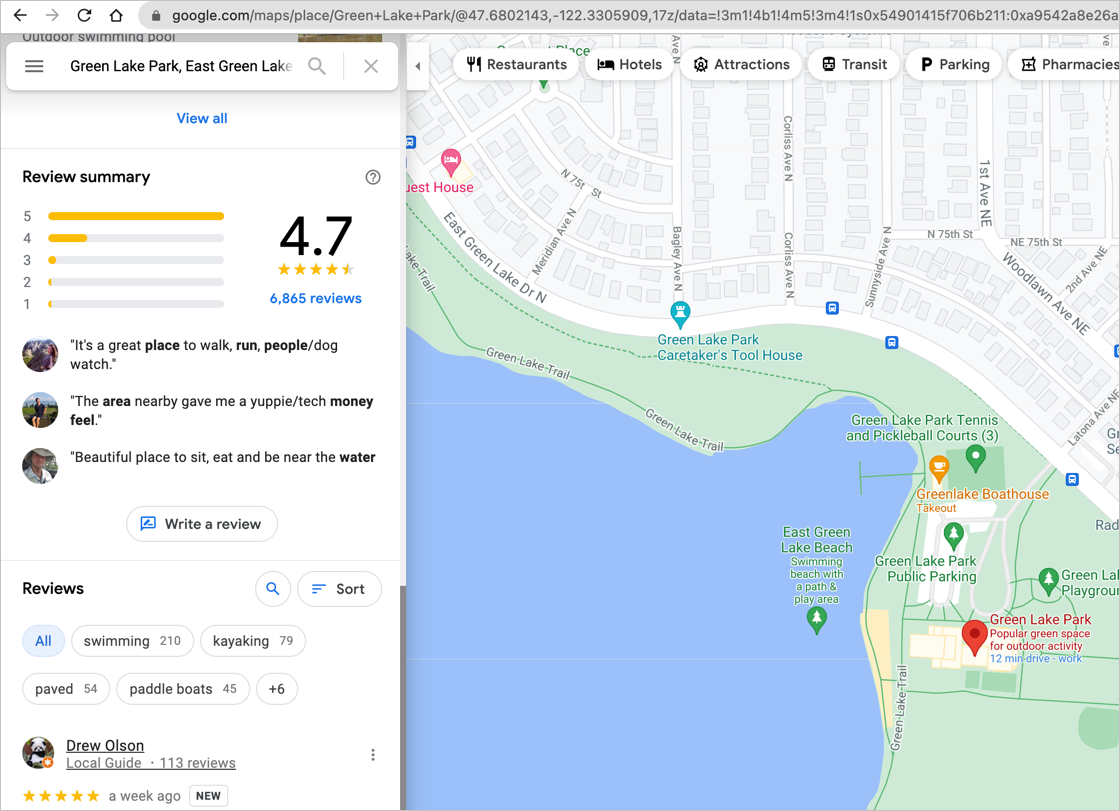Click the 'yuppie/tech money feel' review quote

(x=221, y=410)
